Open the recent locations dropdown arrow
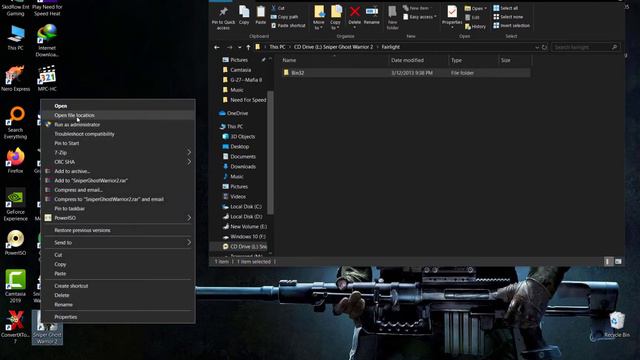The width and height of the screenshot is (640, 360). [239, 47]
